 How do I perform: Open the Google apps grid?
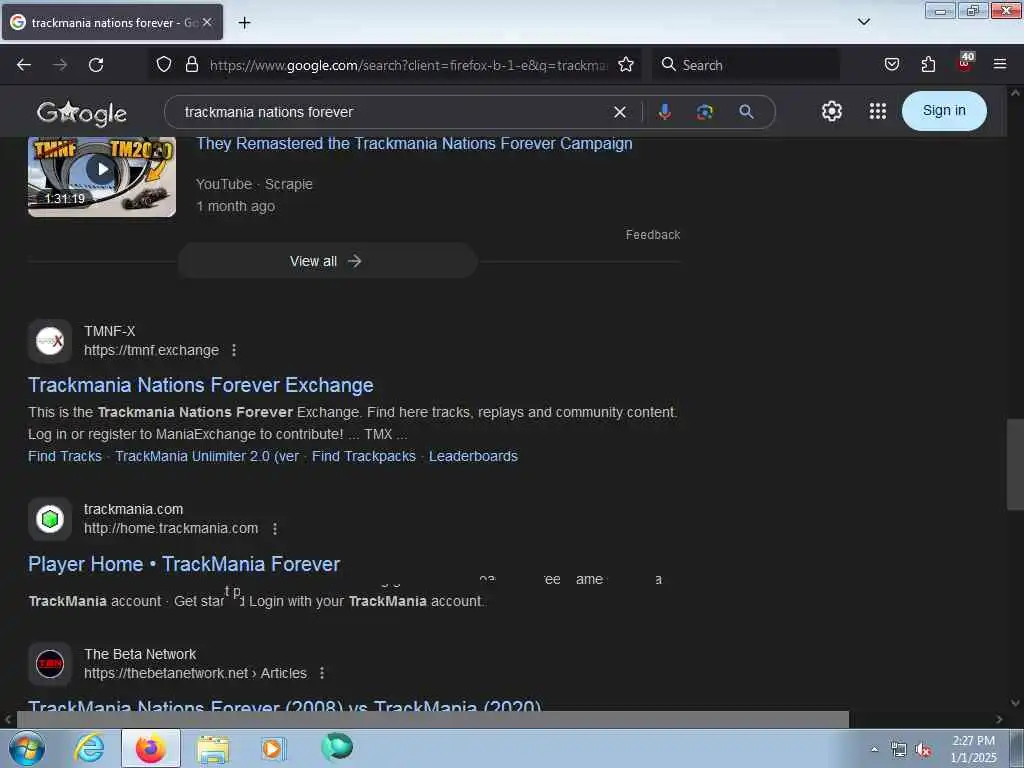878,111
